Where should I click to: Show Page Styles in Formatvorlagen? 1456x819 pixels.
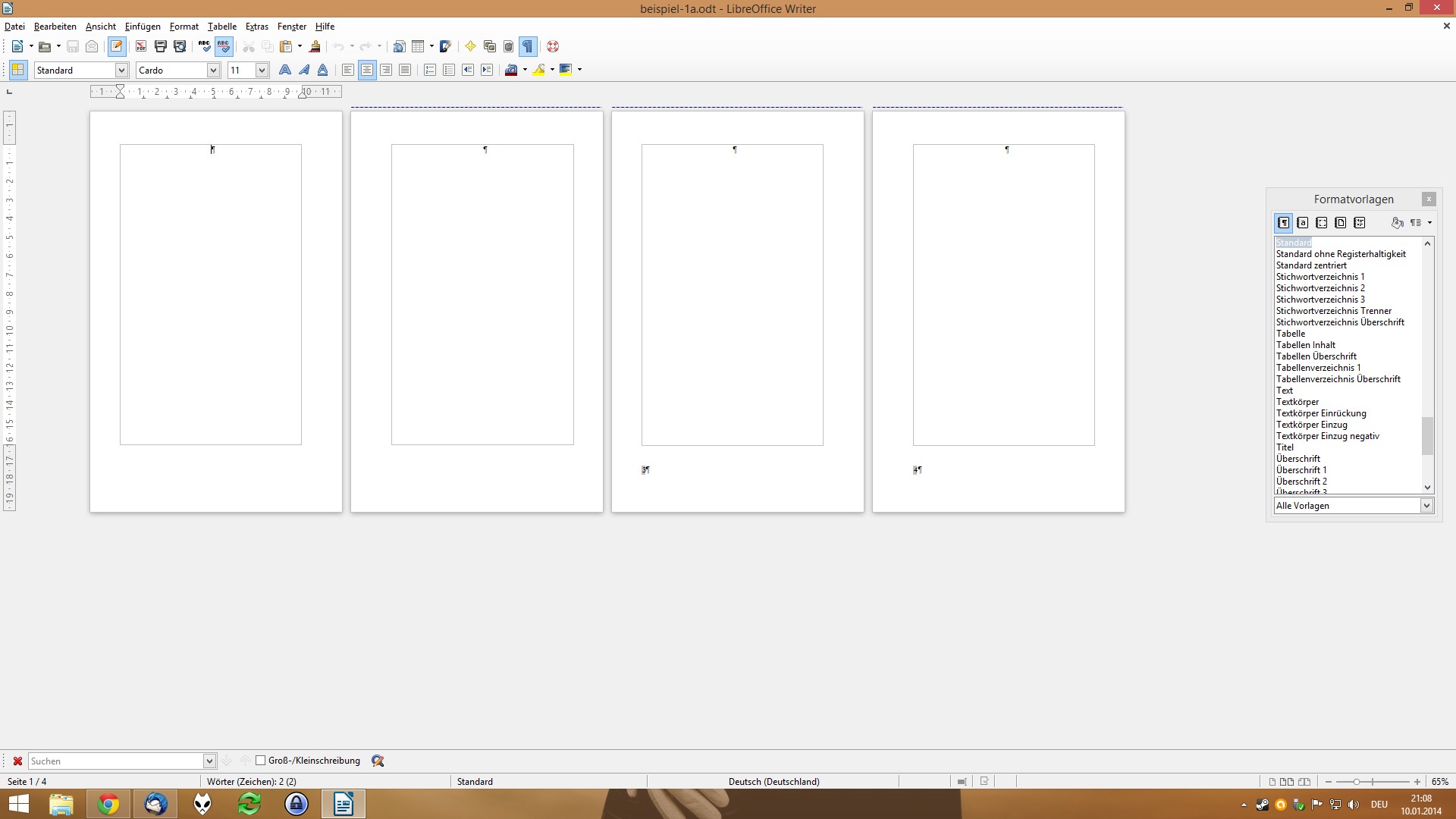1341,223
